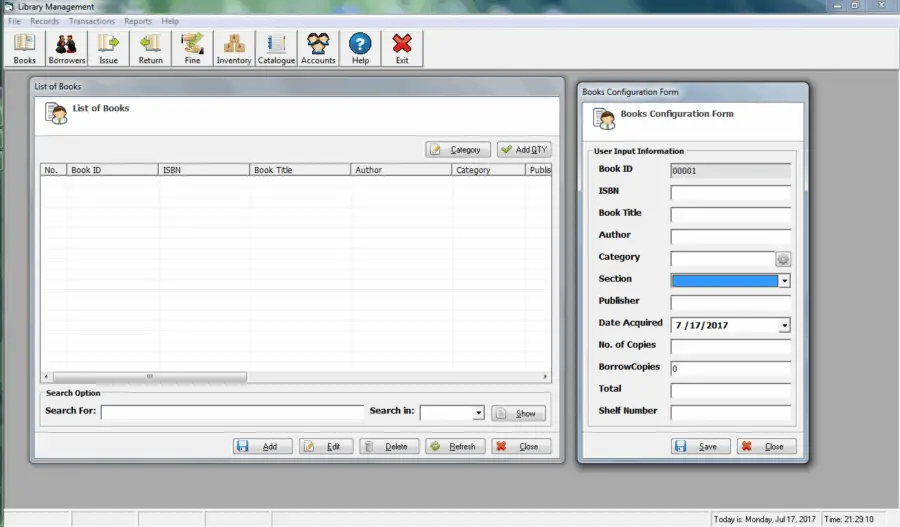Click the Show button in Search Option
The height and width of the screenshot is (527, 900).
click(518, 413)
